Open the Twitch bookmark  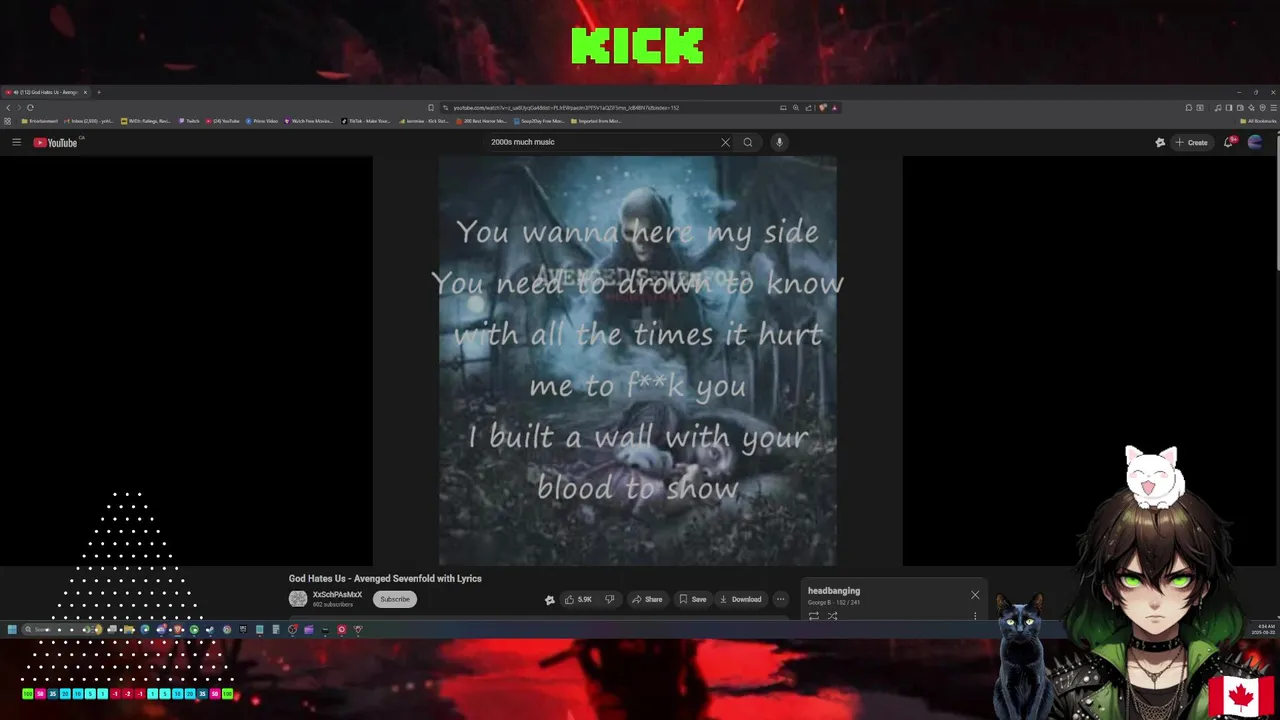pos(189,121)
